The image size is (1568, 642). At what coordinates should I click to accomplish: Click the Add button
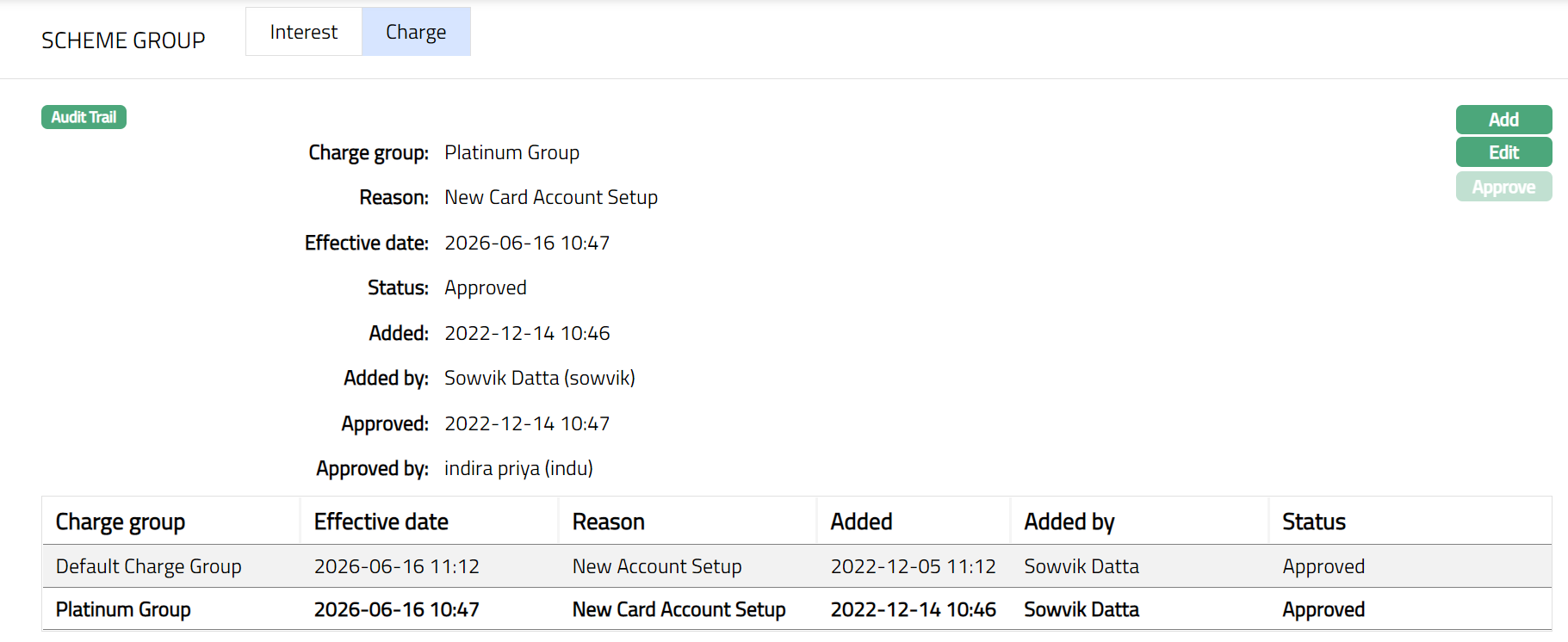pos(1503,120)
